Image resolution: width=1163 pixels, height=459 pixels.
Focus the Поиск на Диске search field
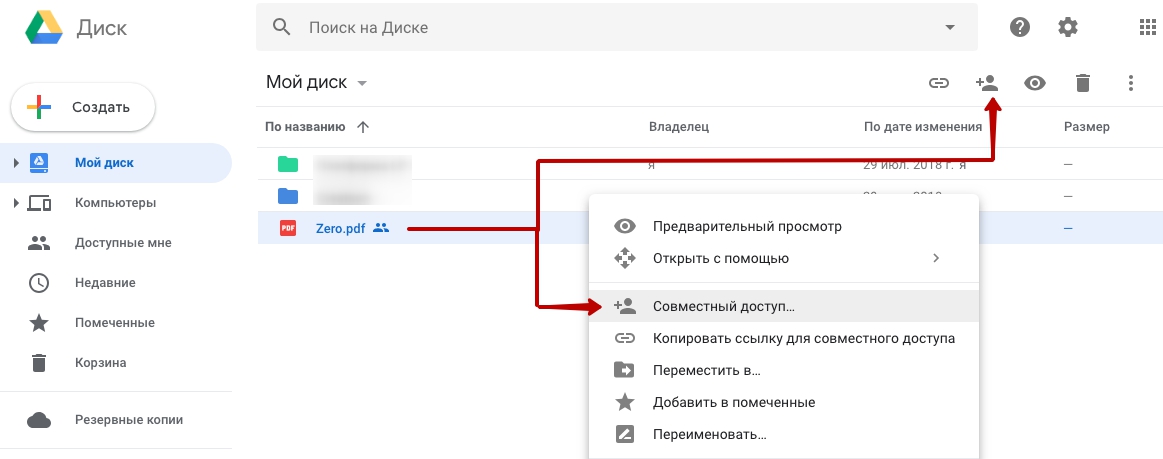(x=616, y=27)
